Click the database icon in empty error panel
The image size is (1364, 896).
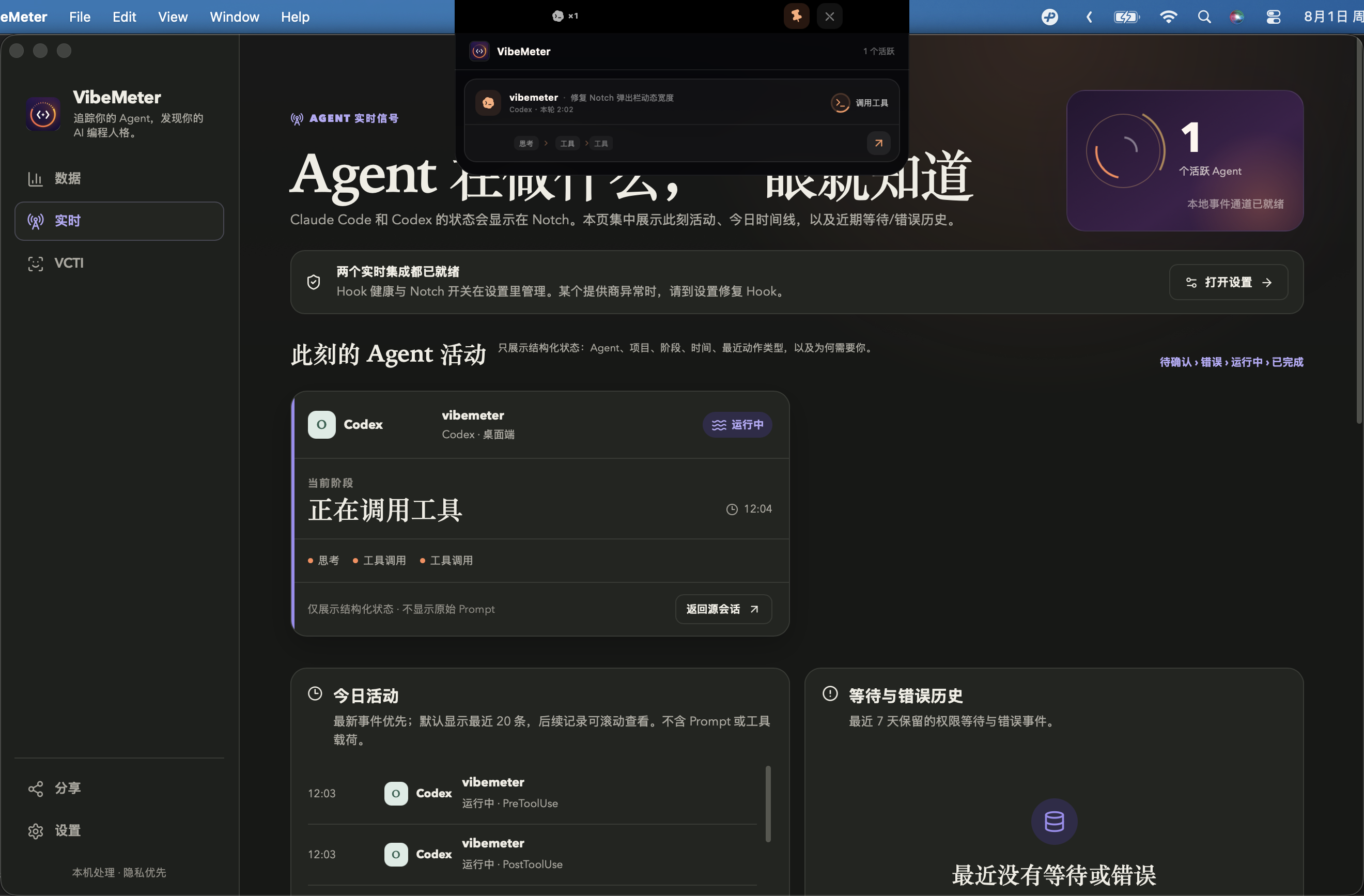[x=1054, y=822]
